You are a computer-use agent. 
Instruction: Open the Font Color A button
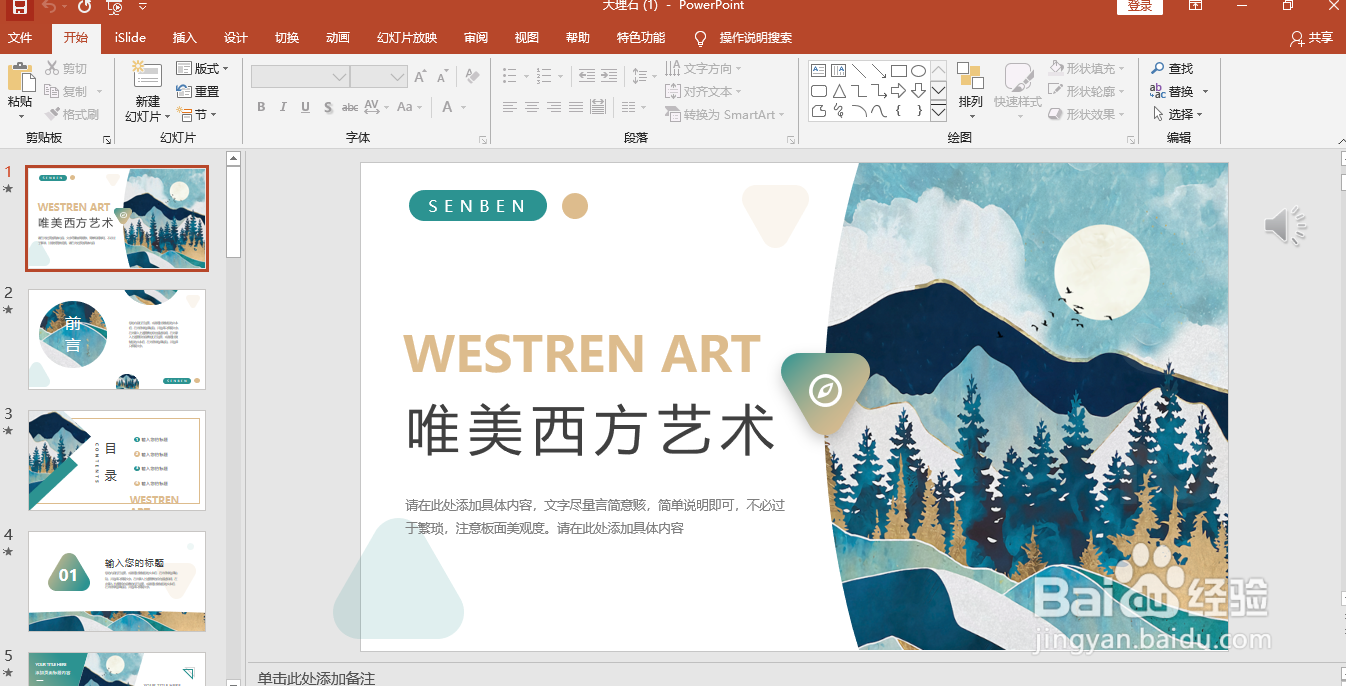click(448, 107)
